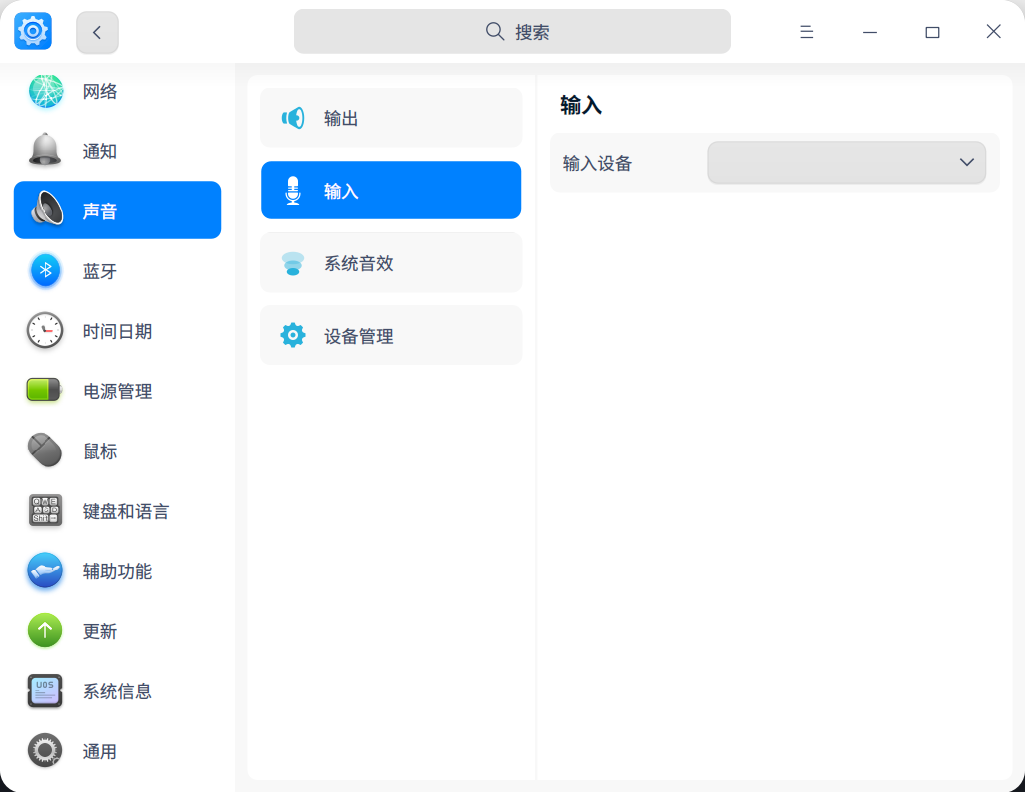Click the 输出 speaker icon
Viewport: 1025px width, 792px height.
point(293,118)
